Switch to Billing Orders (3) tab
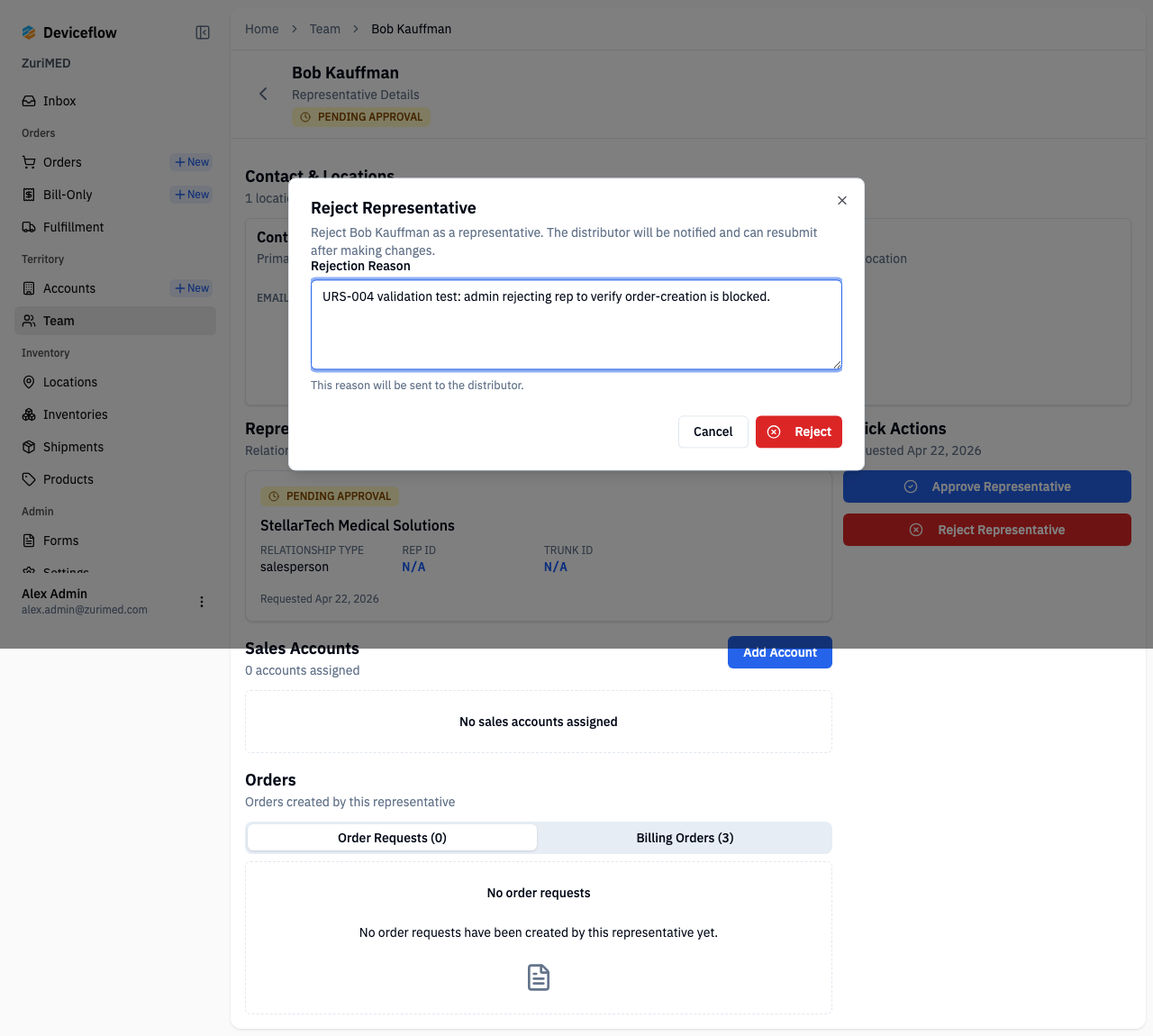 [685, 838]
